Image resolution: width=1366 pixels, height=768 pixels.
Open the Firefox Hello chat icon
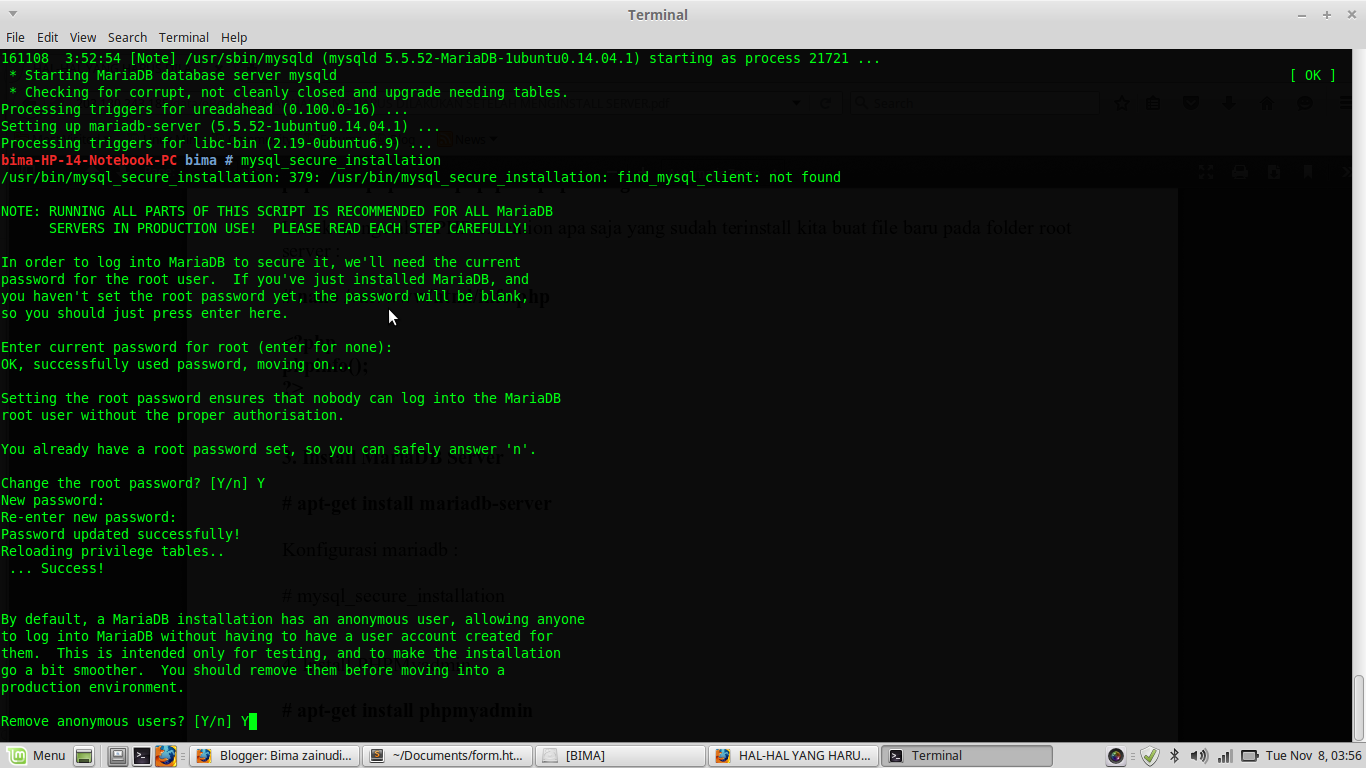click(1305, 103)
